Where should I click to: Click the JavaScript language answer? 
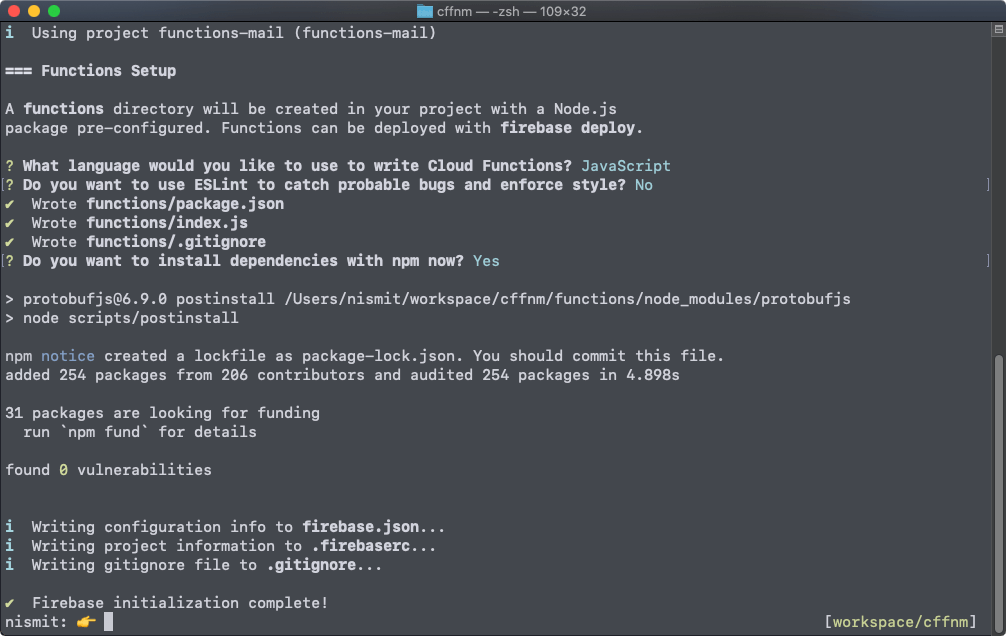click(626, 166)
